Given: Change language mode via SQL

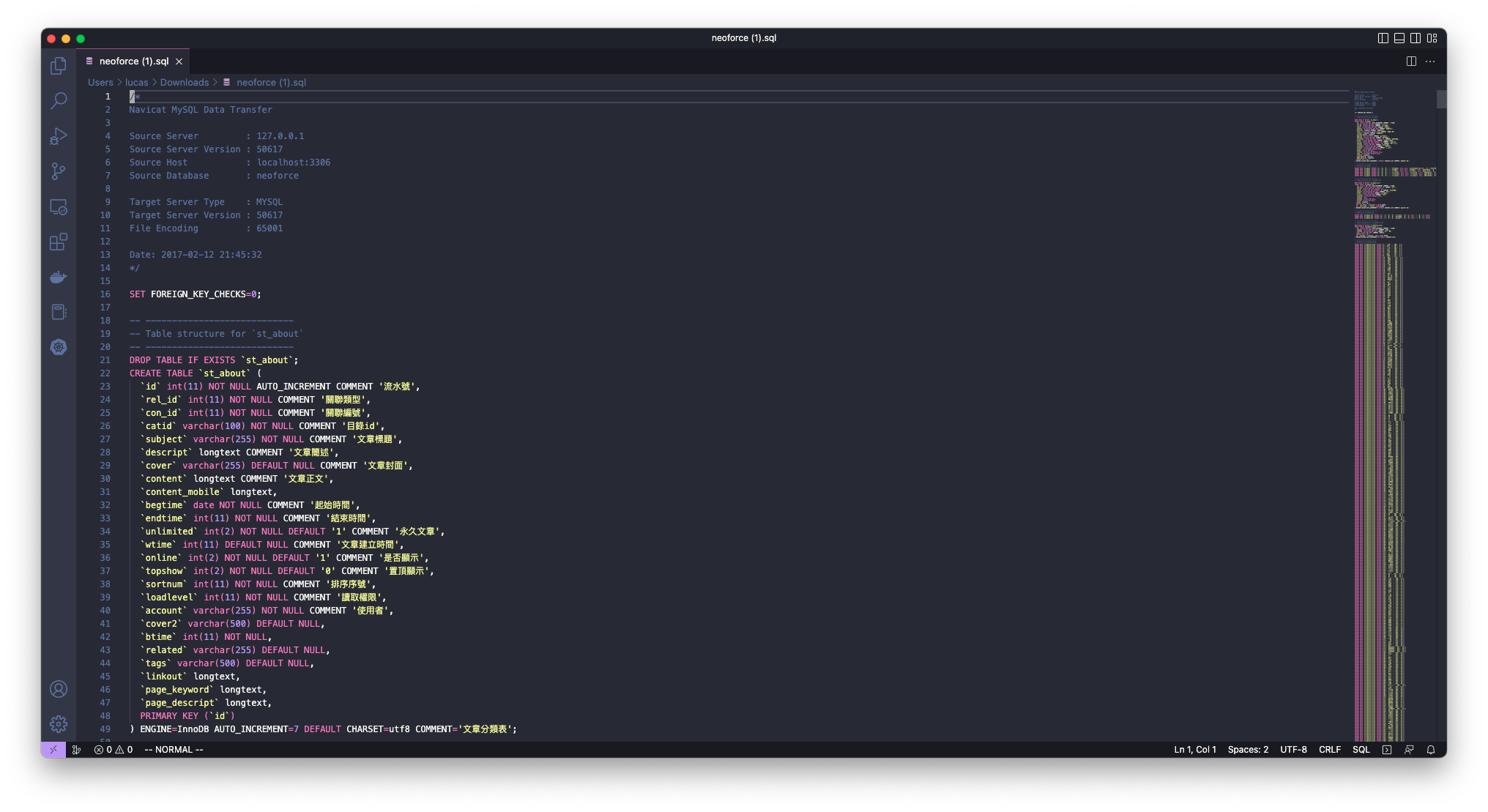Looking at the screenshot, I should click(x=1361, y=750).
